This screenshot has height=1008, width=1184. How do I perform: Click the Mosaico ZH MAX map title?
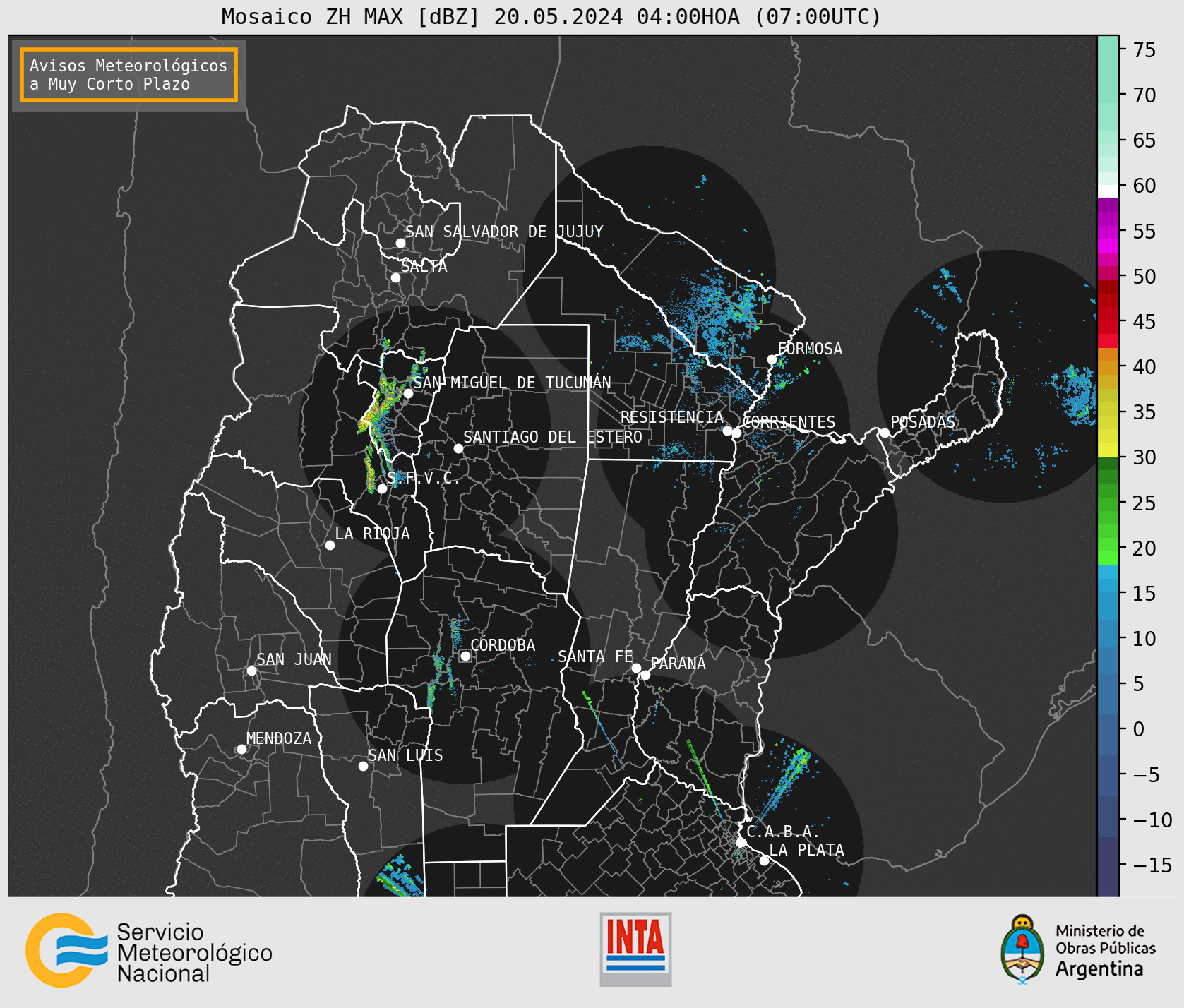pyautogui.click(x=551, y=16)
